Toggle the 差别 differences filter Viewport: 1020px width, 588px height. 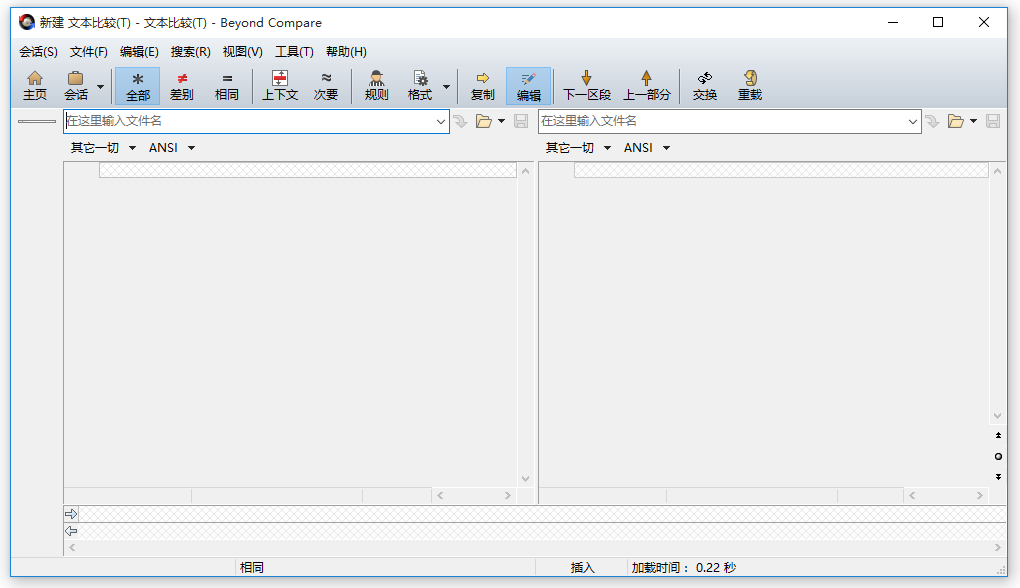pos(181,86)
